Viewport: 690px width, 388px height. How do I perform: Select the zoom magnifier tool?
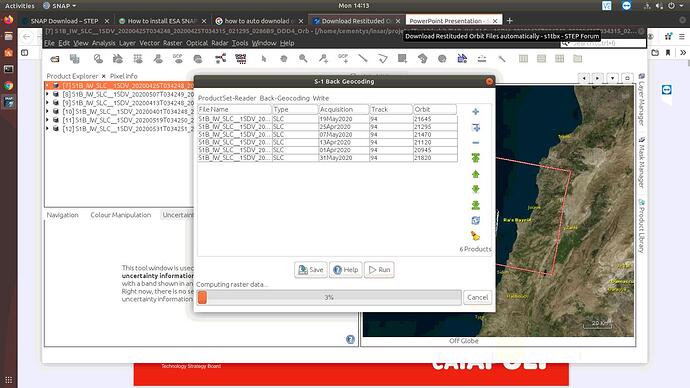[x=303, y=59]
